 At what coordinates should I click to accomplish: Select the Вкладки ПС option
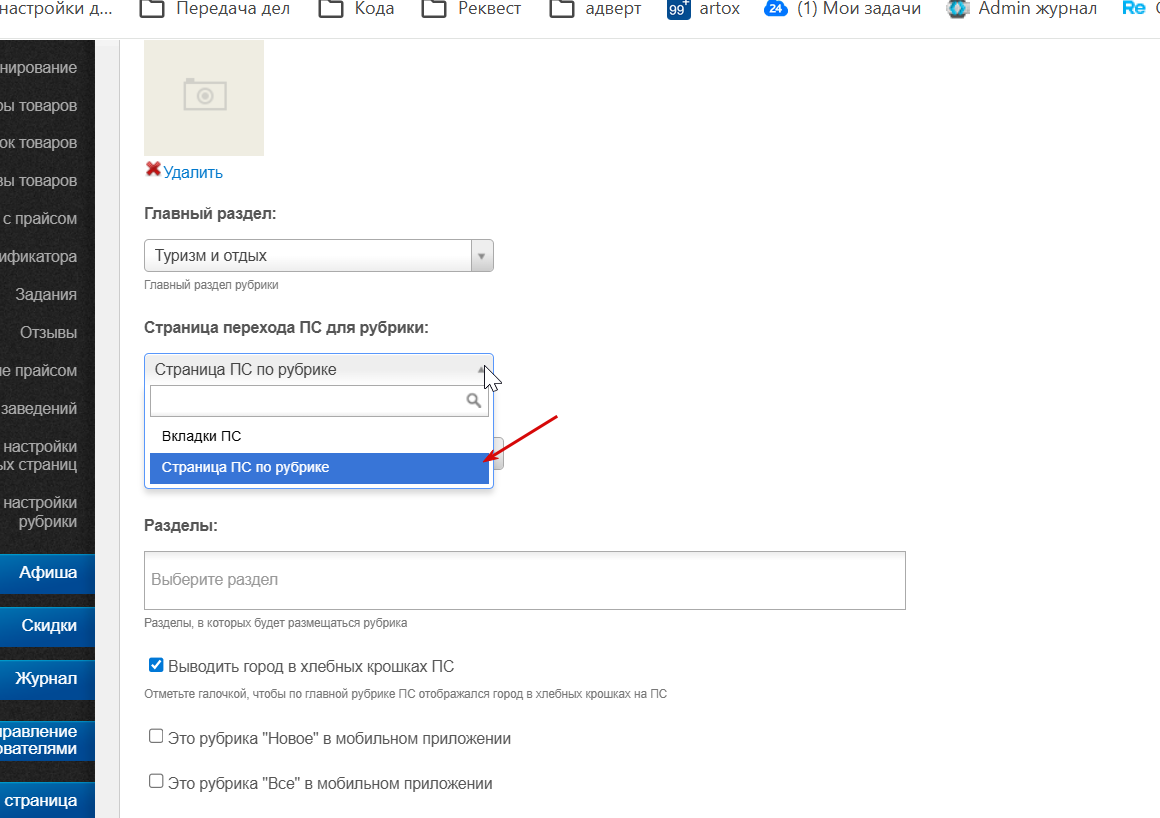click(x=319, y=436)
